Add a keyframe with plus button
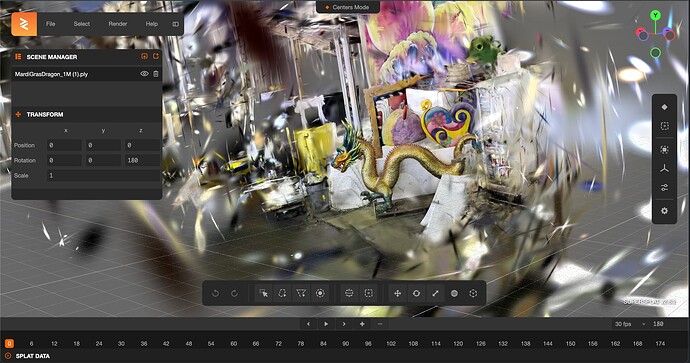This screenshot has width=690, height=363. [x=362, y=324]
